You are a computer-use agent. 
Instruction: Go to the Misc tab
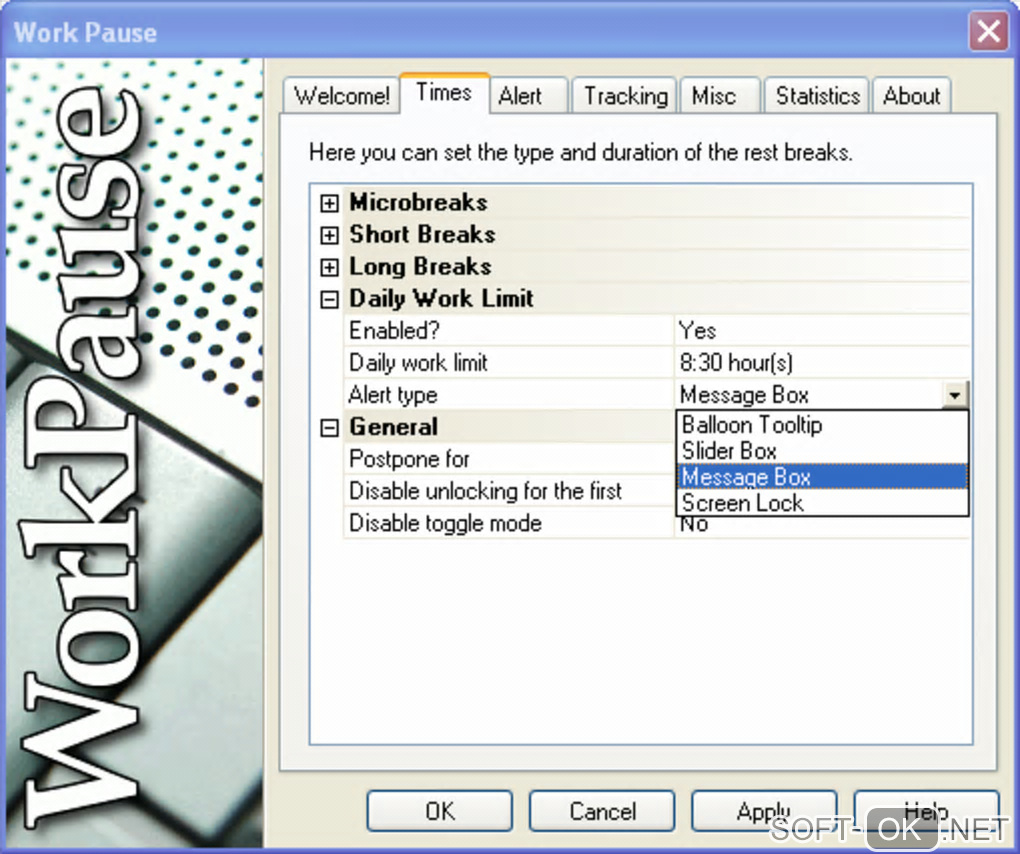(719, 96)
